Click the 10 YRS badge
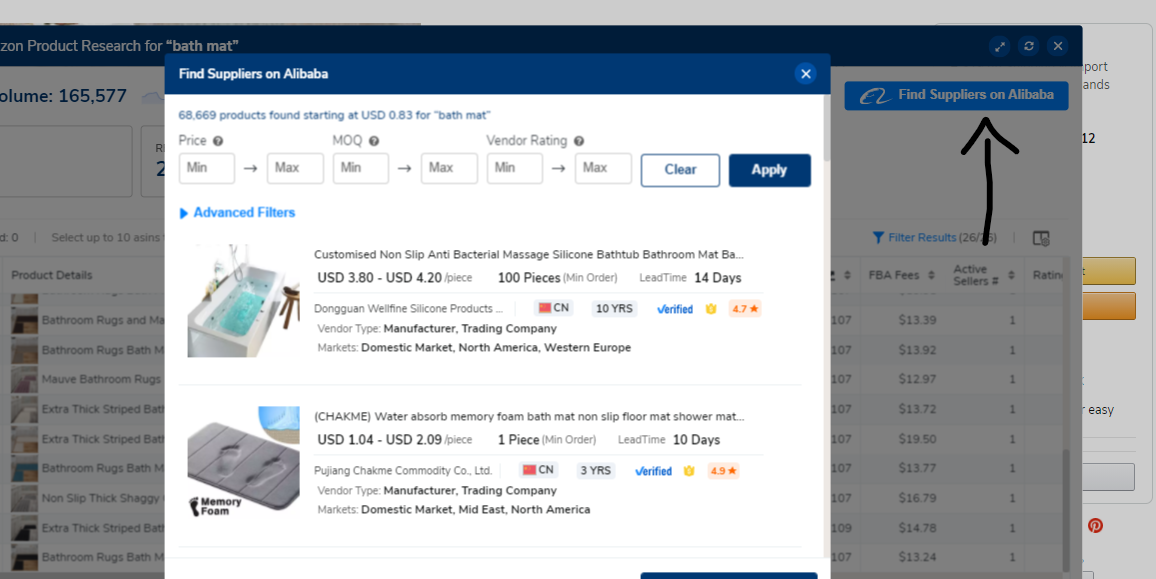 (x=614, y=308)
